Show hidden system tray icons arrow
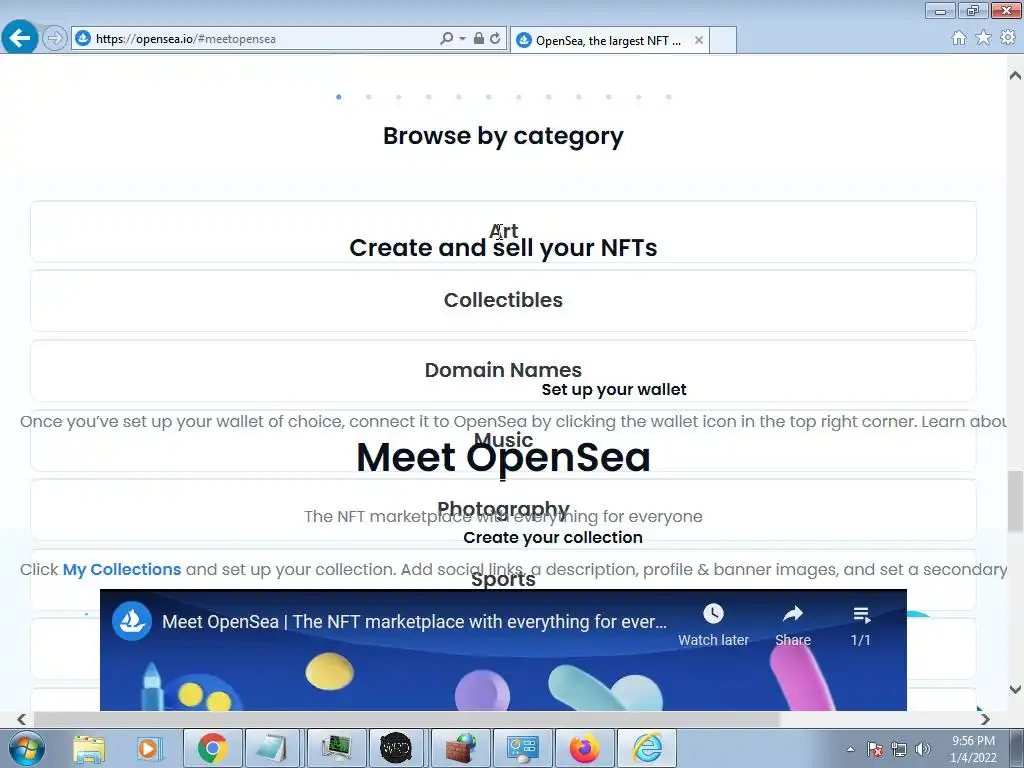Image resolution: width=1024 pixels, height=768 pixels. pos(850,749)
